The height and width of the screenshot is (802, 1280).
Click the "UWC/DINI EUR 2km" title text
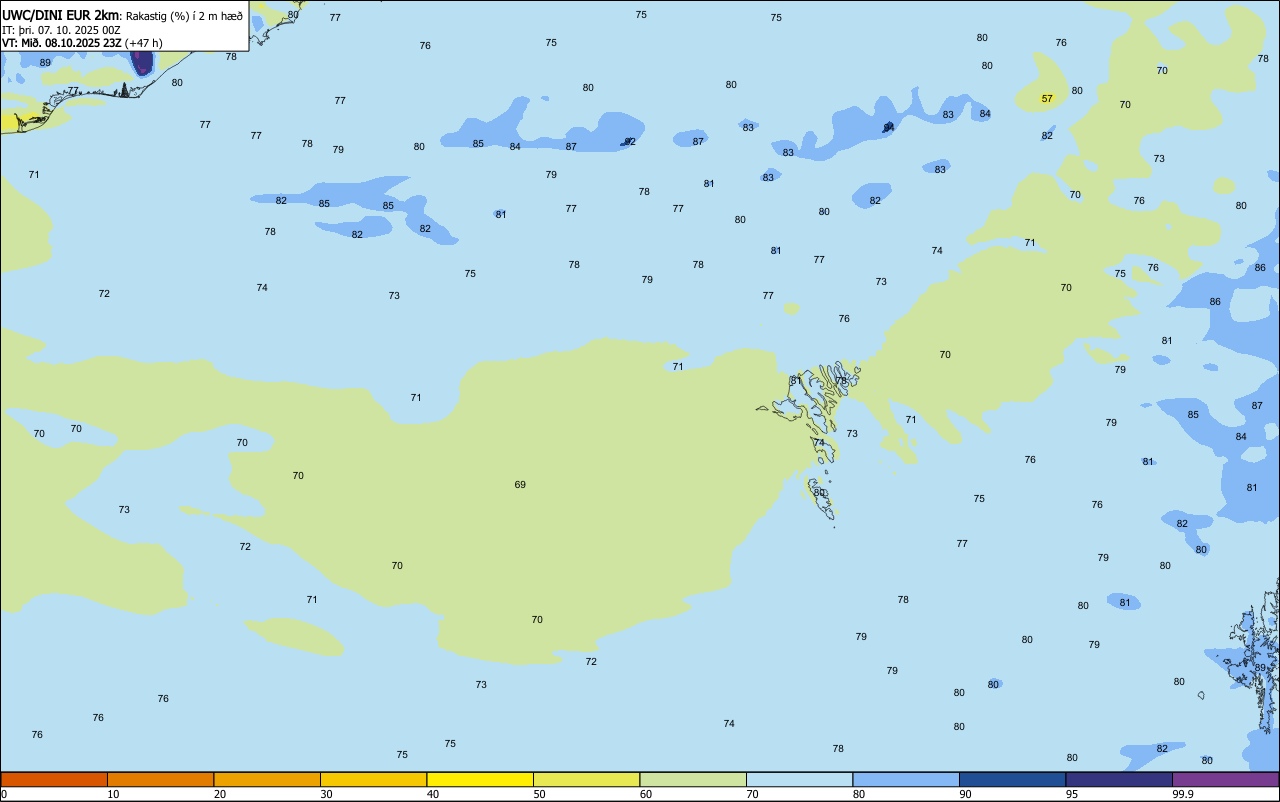pyautogui.click(x=61, y=15)
